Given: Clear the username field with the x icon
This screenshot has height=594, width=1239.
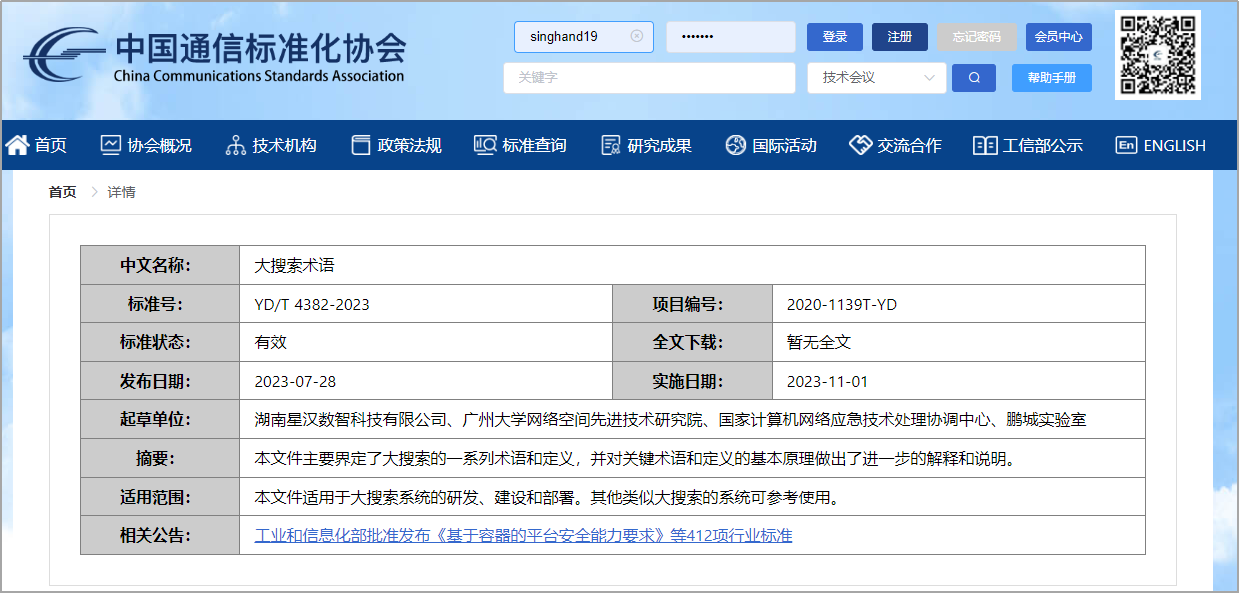Looking at the screenshot, I should (637, 36).
